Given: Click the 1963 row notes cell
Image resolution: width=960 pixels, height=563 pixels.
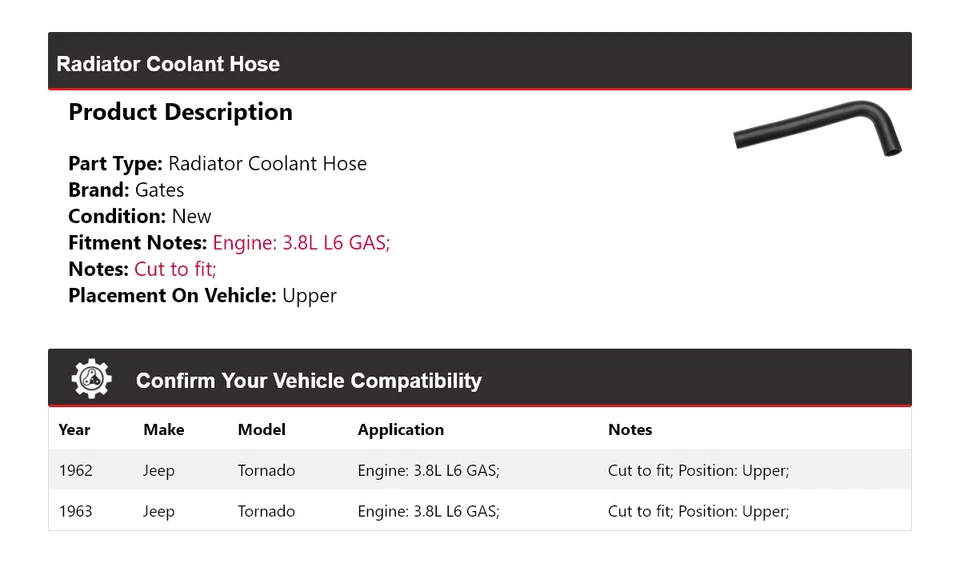Looking at the screenshot, I should (x=698, y=512).
